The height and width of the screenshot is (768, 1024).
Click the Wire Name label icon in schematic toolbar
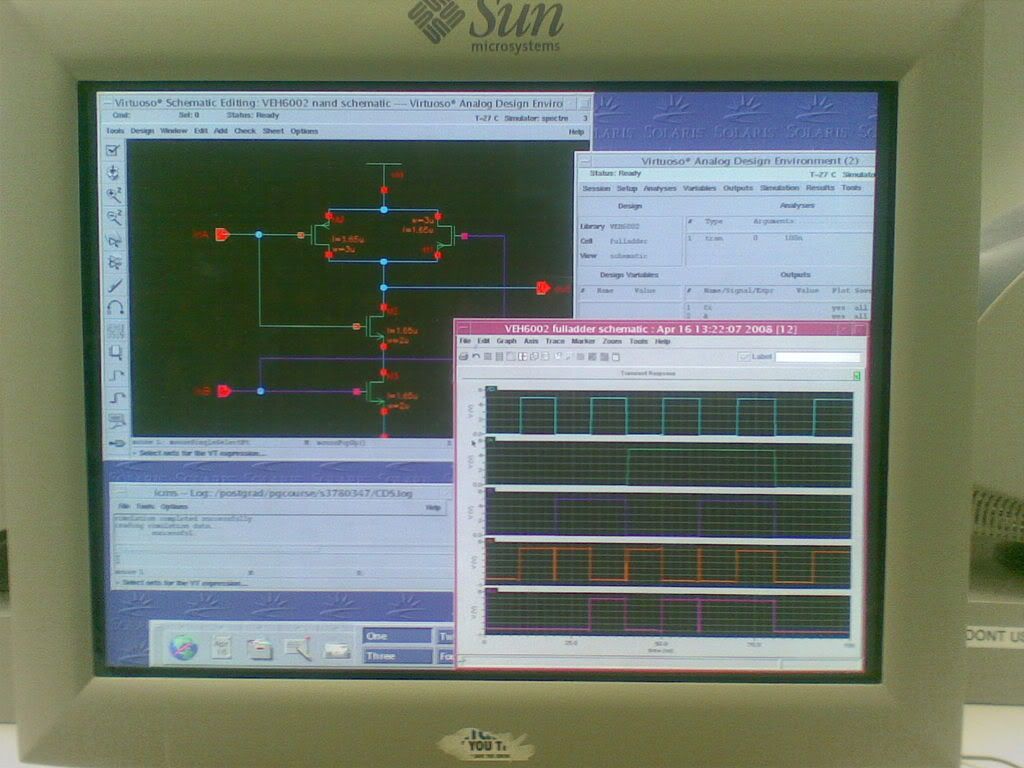pos(117,421)
